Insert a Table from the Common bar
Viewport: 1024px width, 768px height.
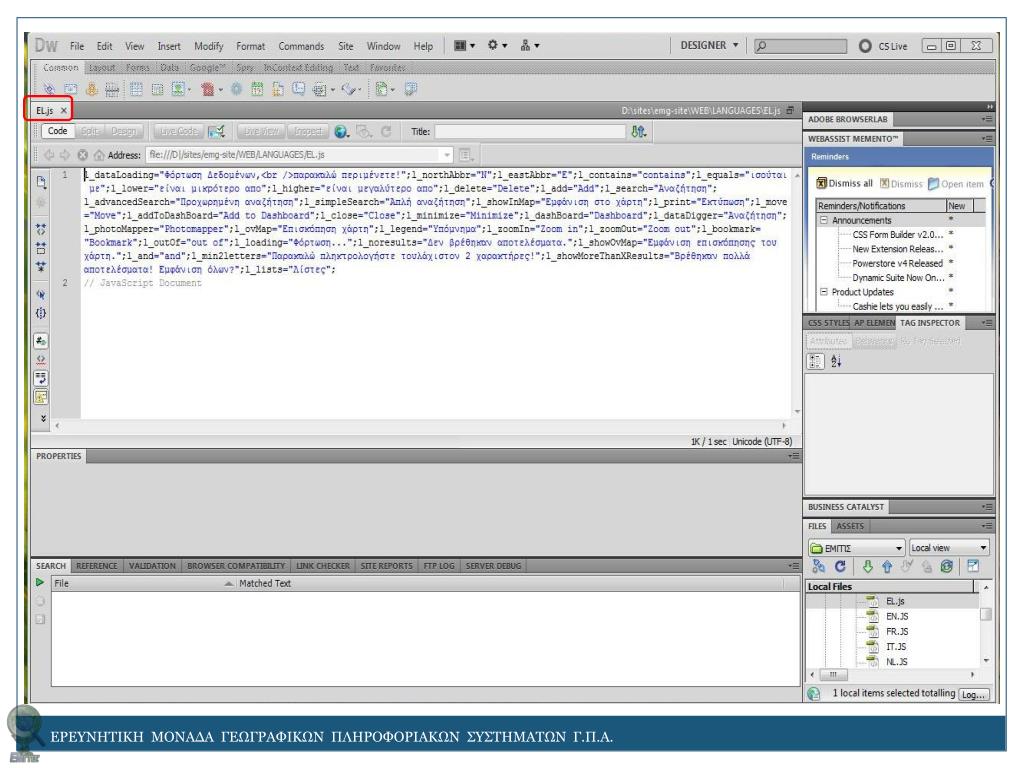tap(136, 89)
